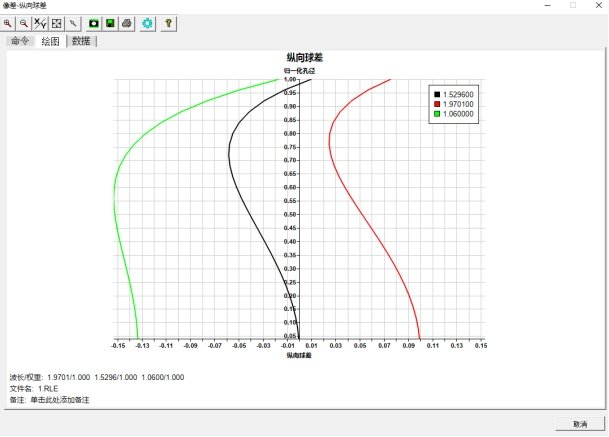Switch to the 绘图 tab
Image resolution: width=609 pixels, height=437 pixels.
click(50, 41)
